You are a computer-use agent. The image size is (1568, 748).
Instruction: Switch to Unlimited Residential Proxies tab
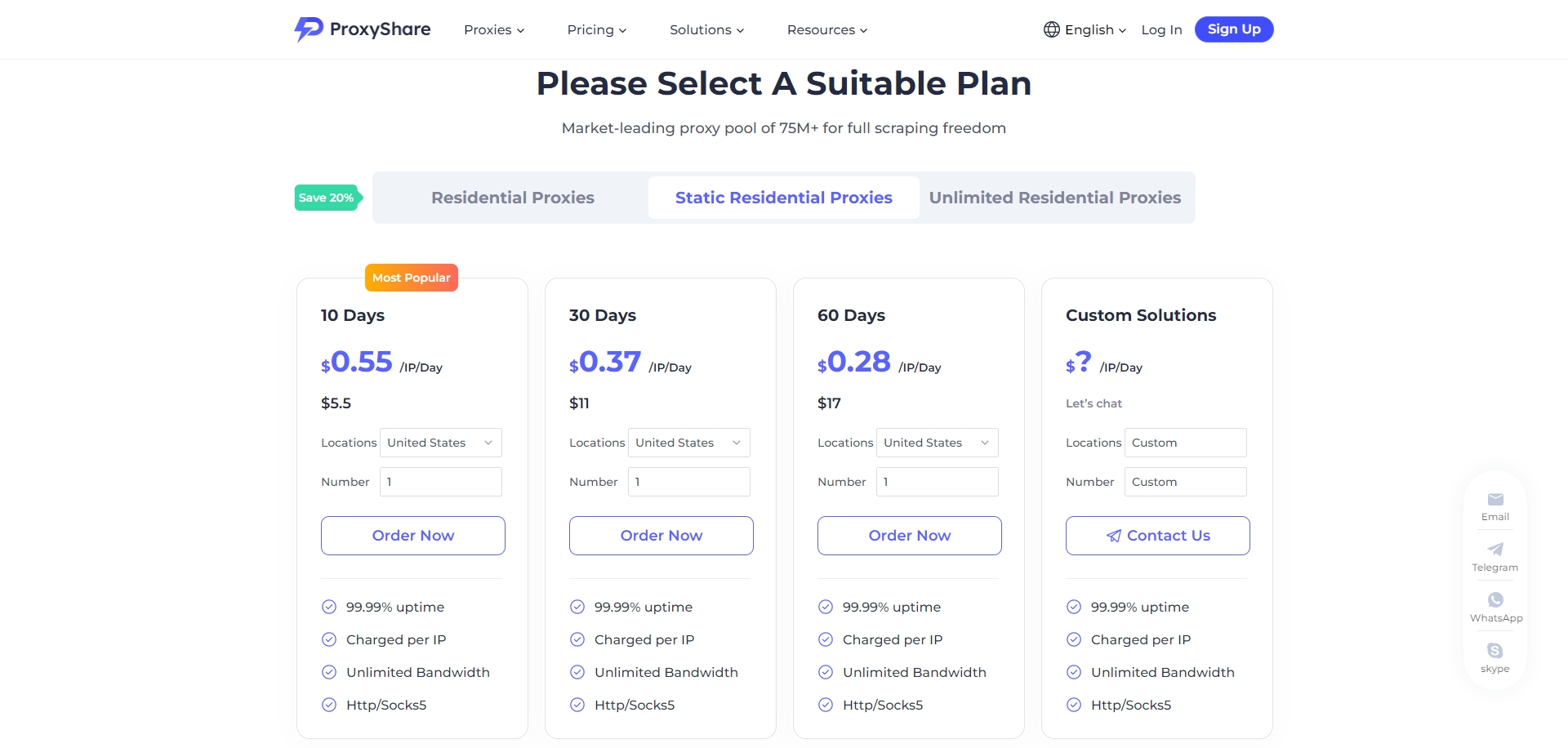[1055, 198]
